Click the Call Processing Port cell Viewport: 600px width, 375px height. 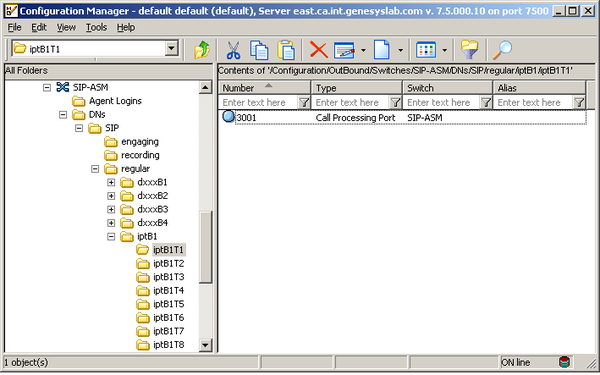[x=355, y=117]
